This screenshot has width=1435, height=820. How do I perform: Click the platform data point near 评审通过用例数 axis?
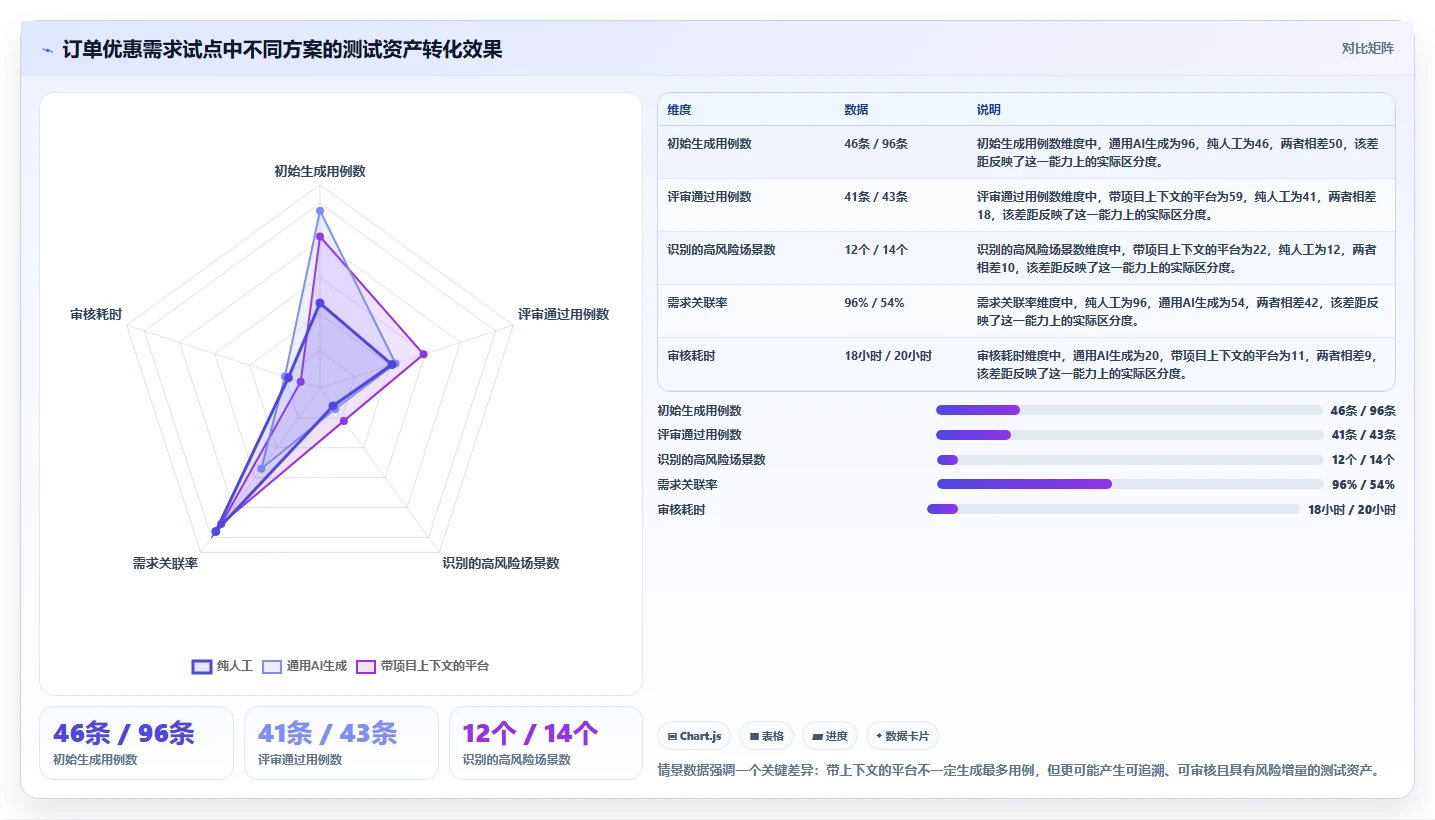[x=423, y=353]
